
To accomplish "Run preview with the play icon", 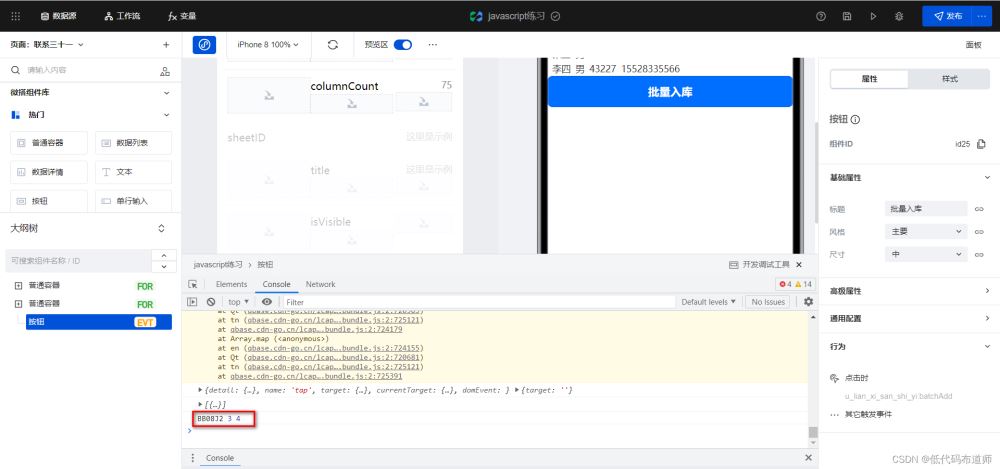I will click(x=873, y=17).
